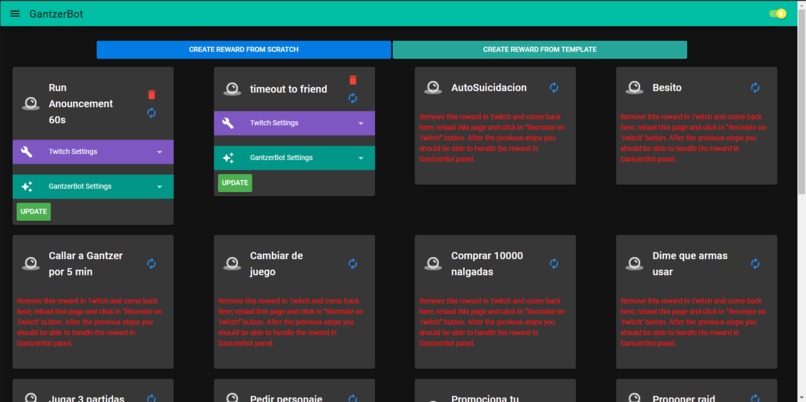This screenshot has width=806, height=402.
Task: Click the wrench icon in timeout to friend card
Action: (228, 123)
